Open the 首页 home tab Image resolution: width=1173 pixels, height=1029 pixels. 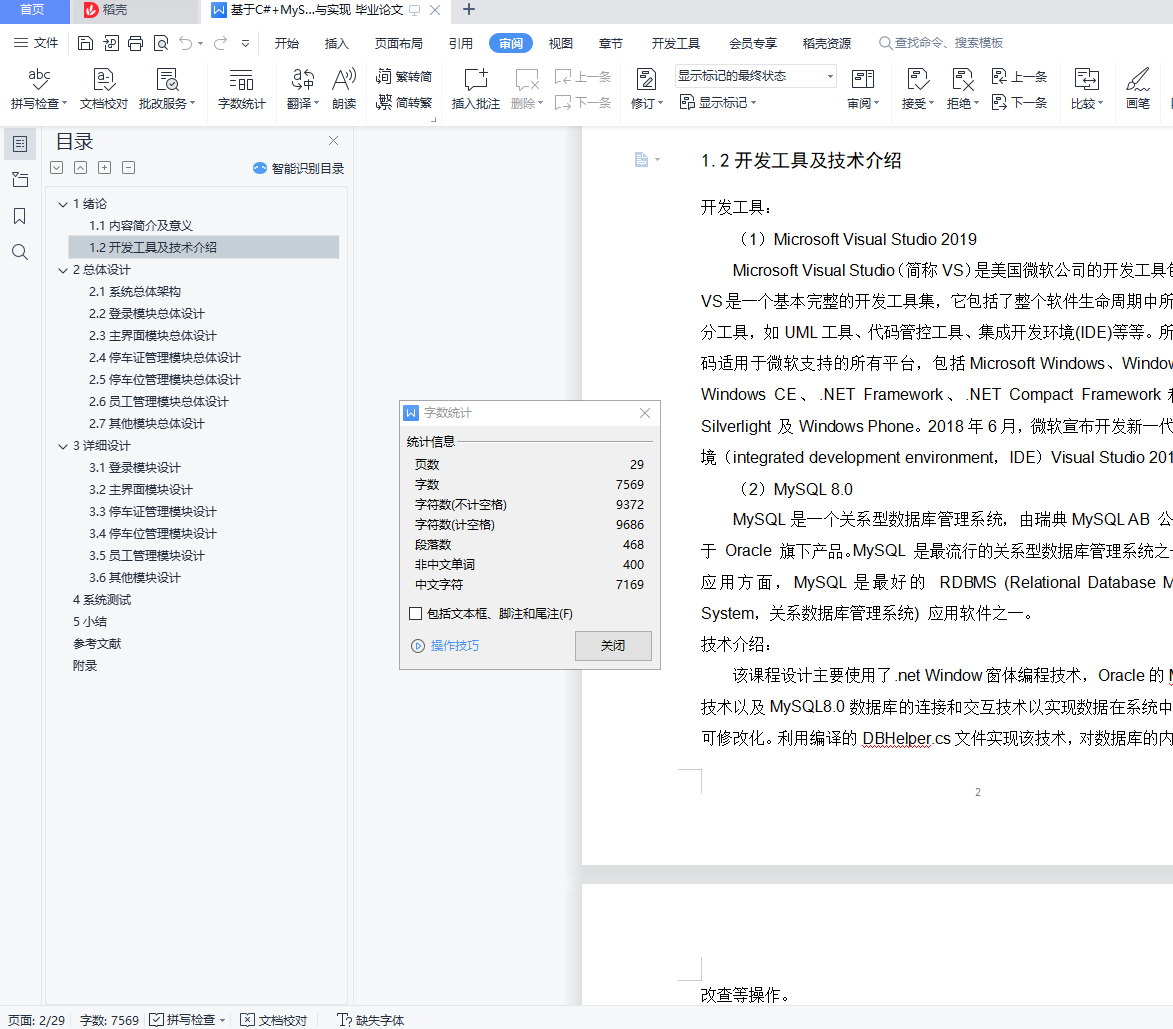pyautogui.click(x=32, y=10)
